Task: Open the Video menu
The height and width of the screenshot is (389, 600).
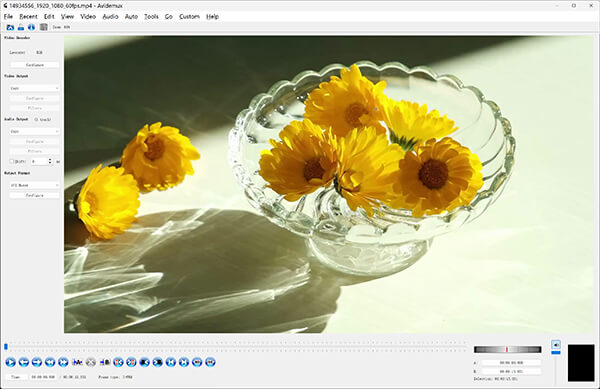Action: (88, 16)
